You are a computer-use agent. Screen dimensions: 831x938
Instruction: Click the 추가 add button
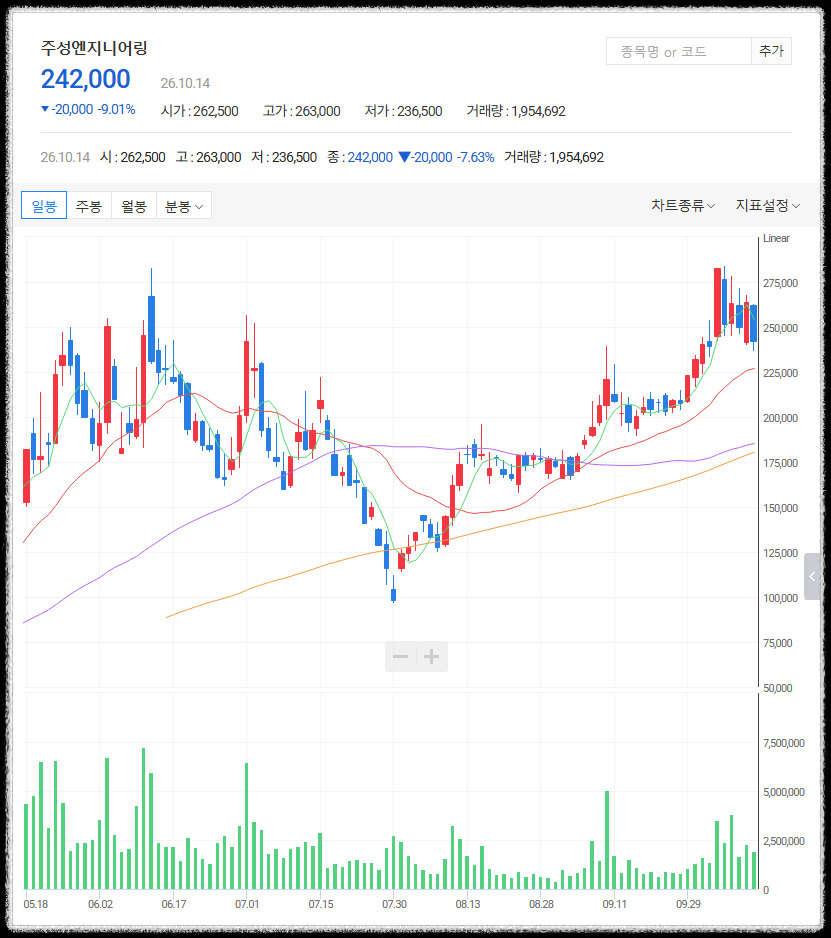pyautogui.click(x=771, y=51)
